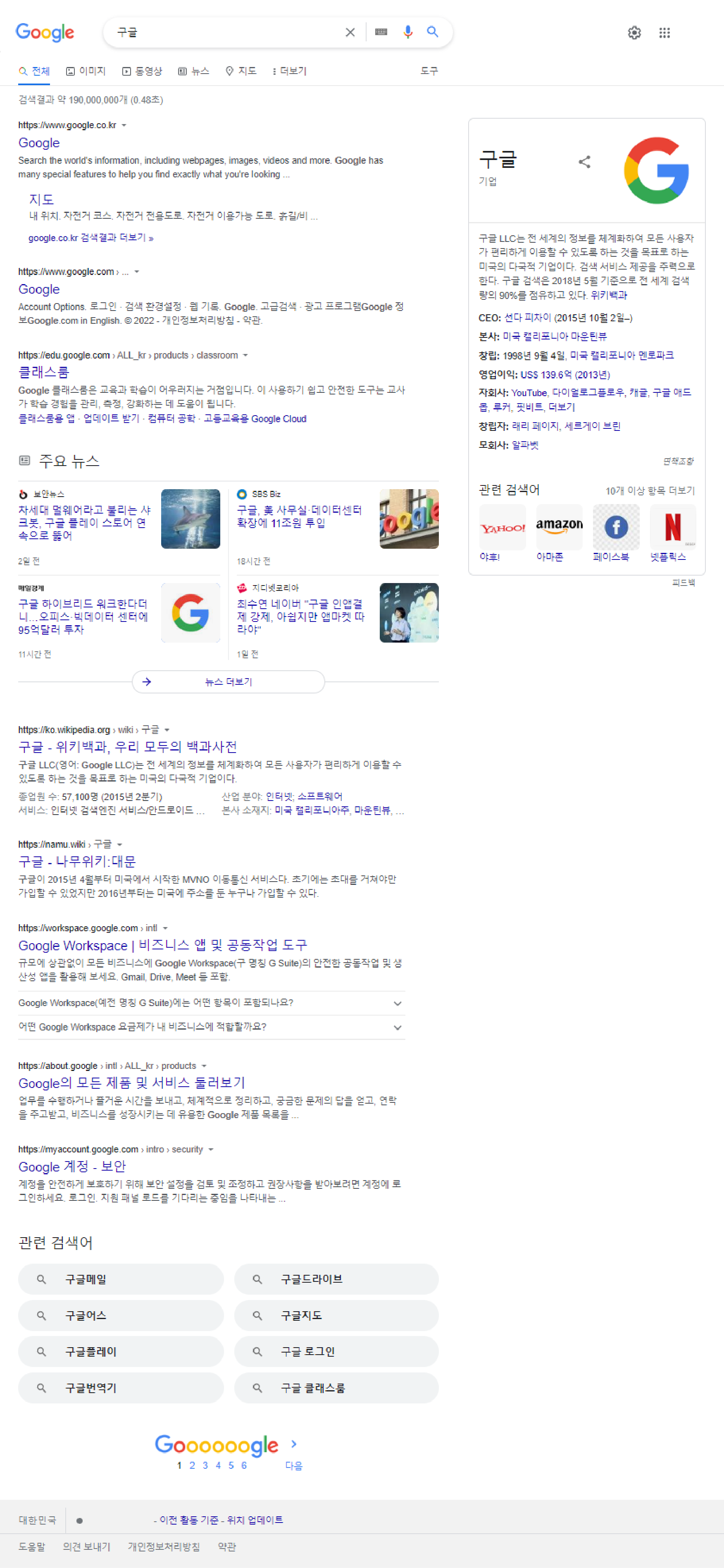
Task: Switch to 뉴스 tab
Action: point(193,71)
